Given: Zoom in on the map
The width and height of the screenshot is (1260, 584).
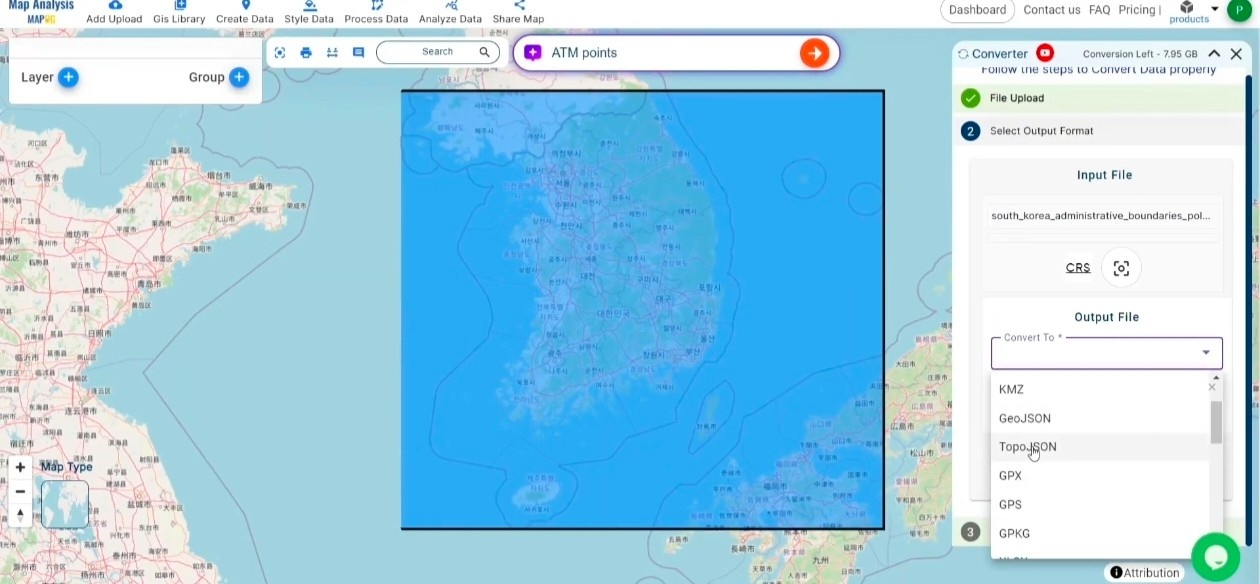Looking at the screenshot, I should coord(20,466).
